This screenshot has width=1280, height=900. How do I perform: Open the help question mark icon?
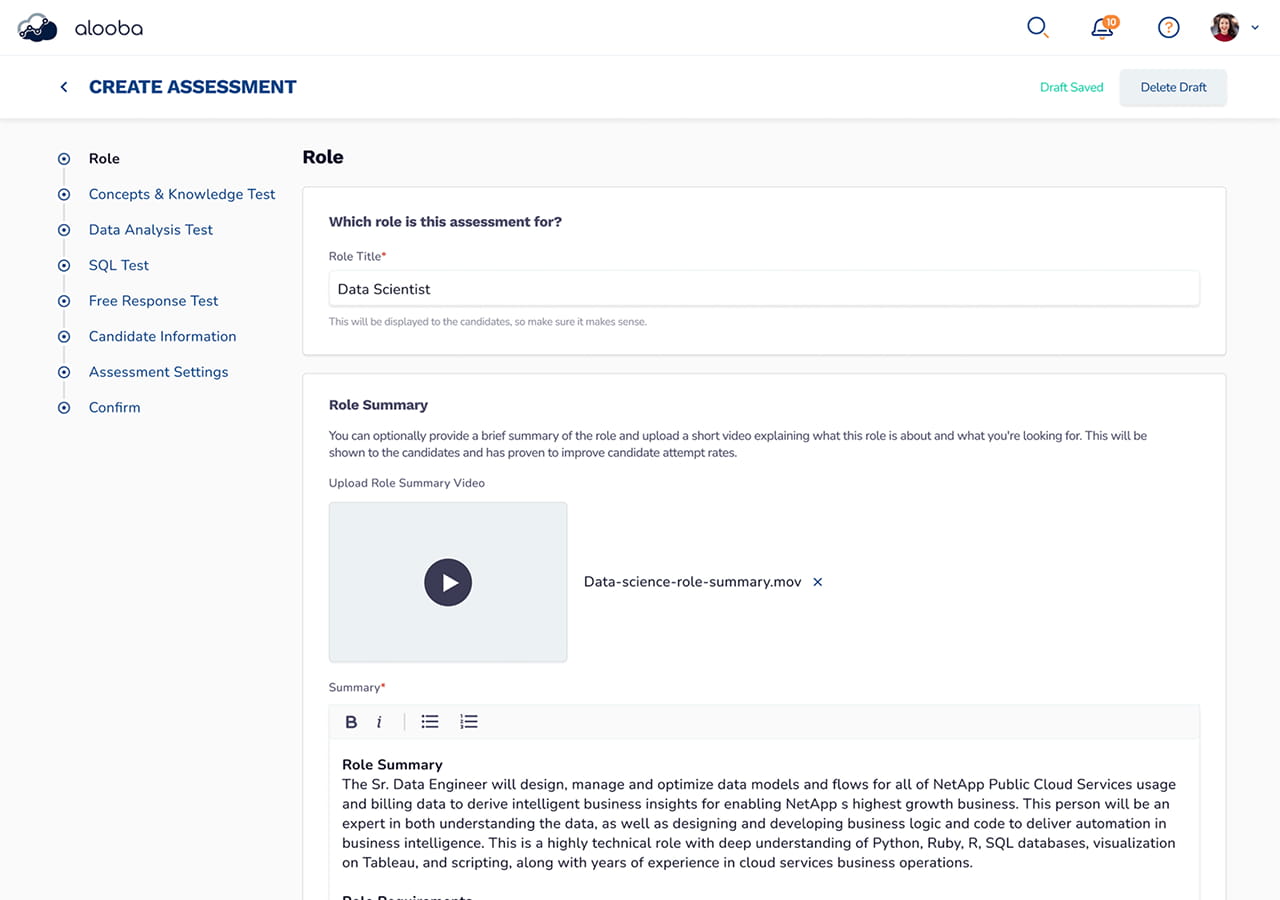pos(1168,28)
